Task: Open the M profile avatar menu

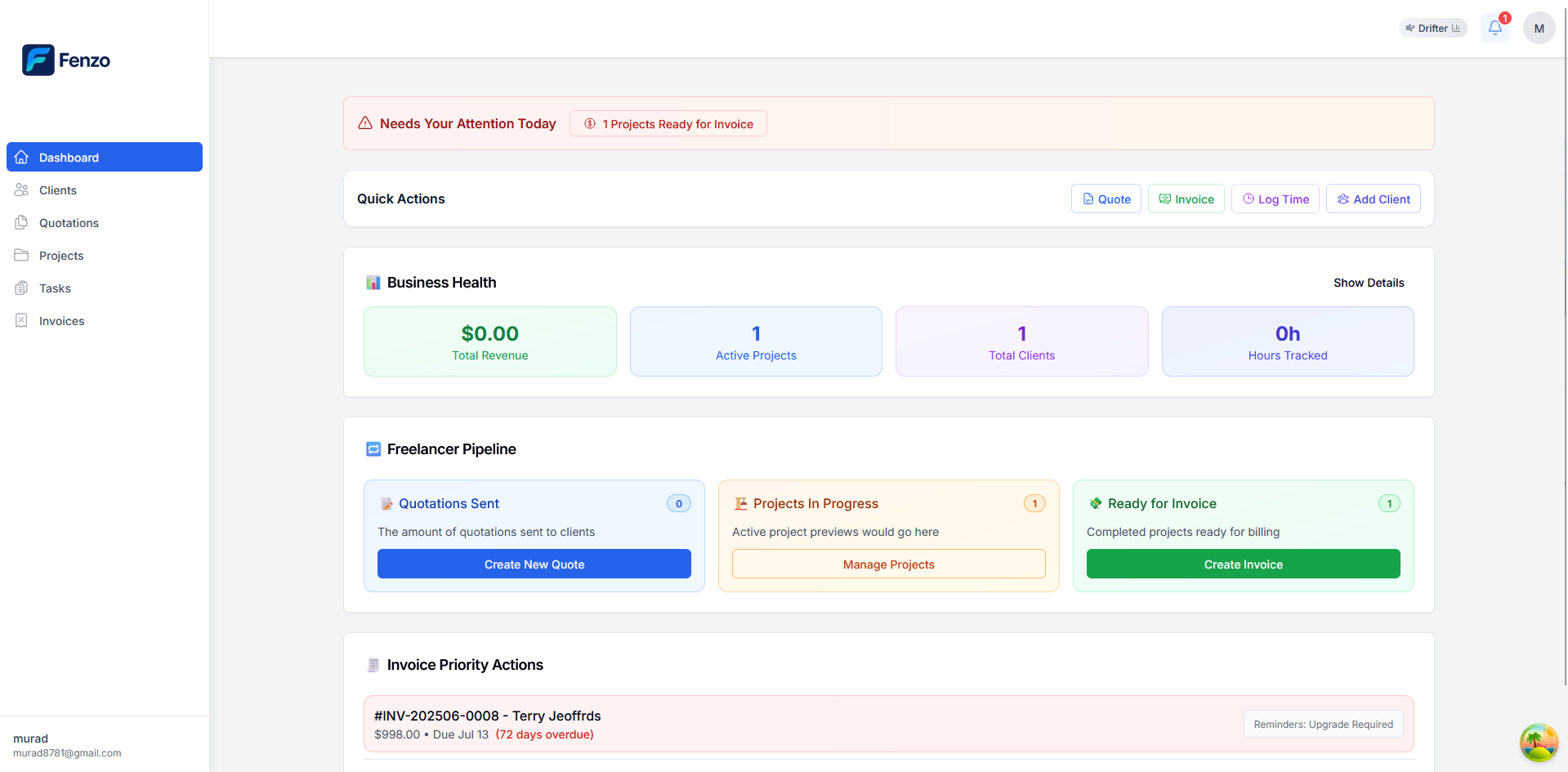Action: 1539,27
